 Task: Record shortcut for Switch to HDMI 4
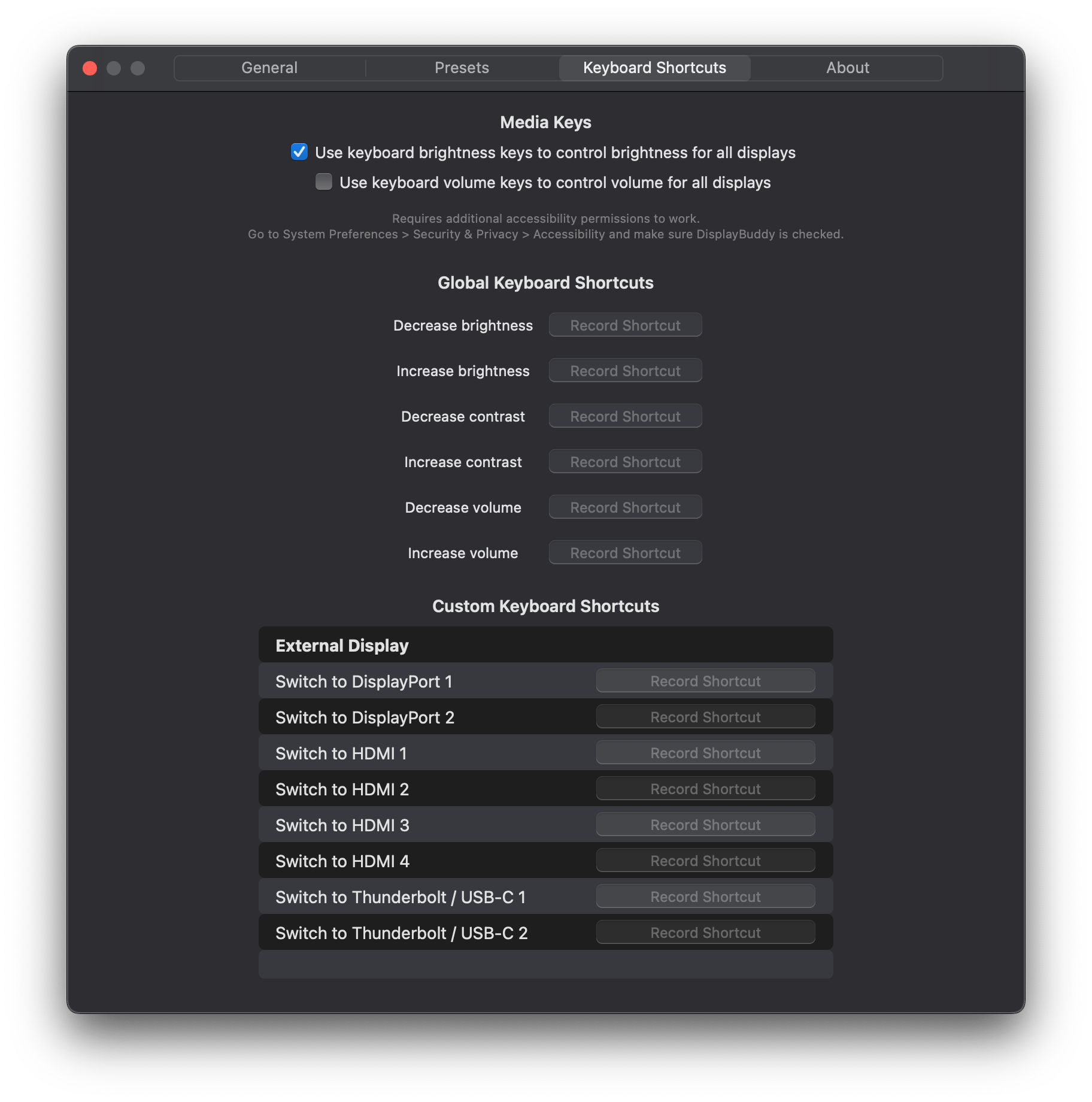(x=705, y=860)
